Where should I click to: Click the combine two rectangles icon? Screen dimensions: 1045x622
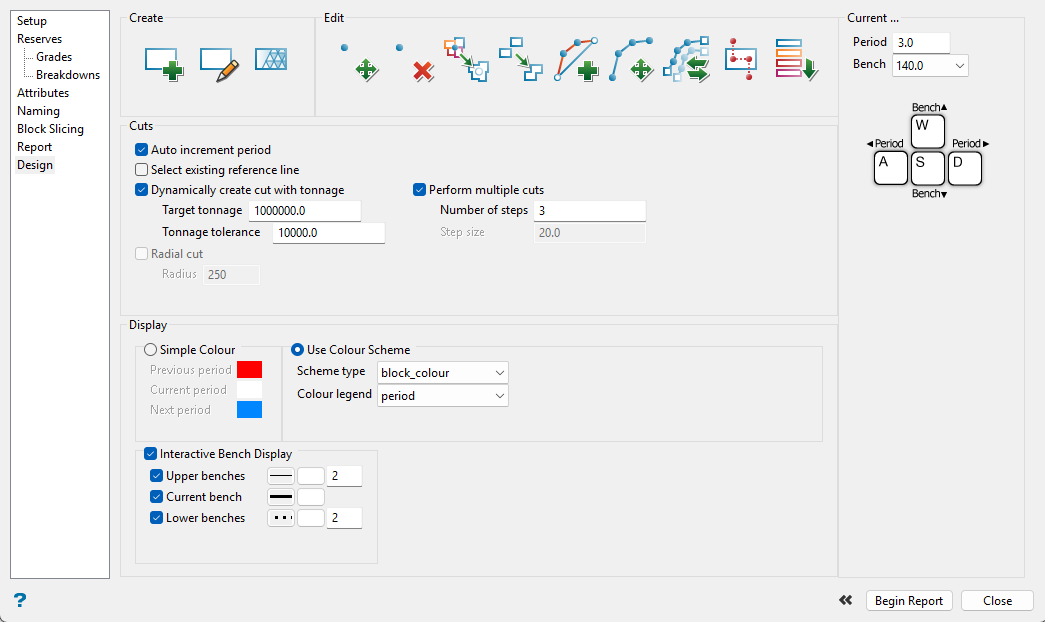[521, 59]
